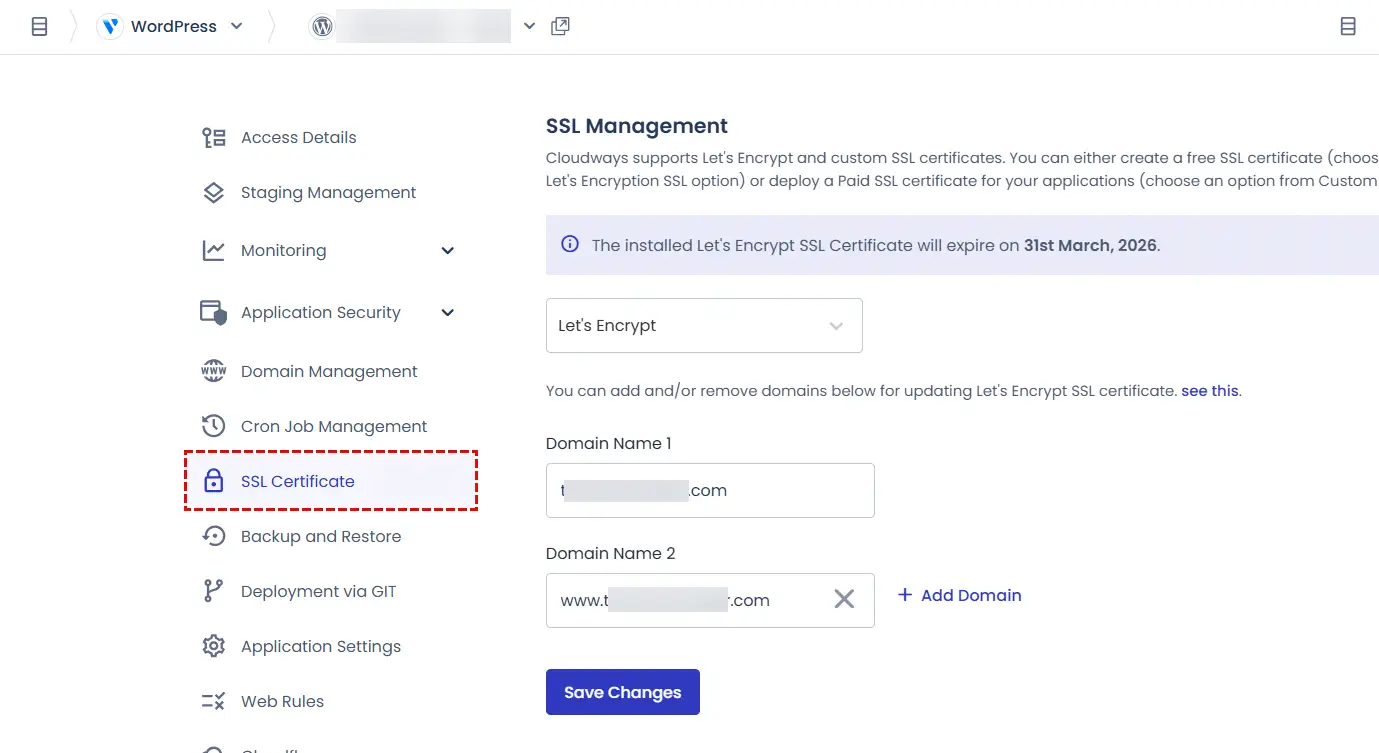Remove Domain Name 2 with X icon
Viewport: 1379px width, 753px height.
tap(844, 599)
